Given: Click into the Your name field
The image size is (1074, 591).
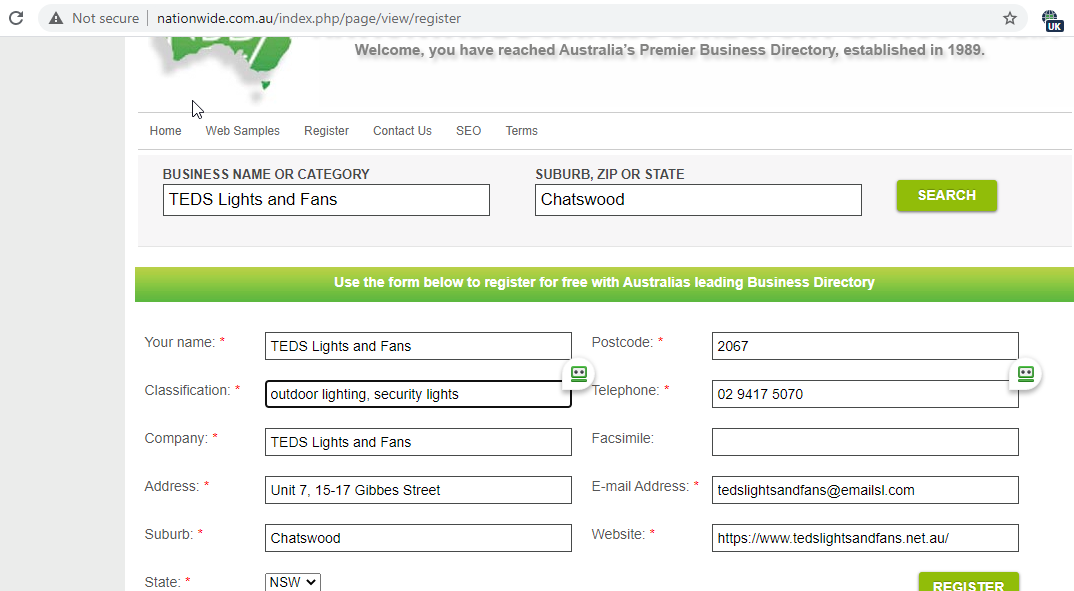Looking at the screenshot, I should coord(418,346).
